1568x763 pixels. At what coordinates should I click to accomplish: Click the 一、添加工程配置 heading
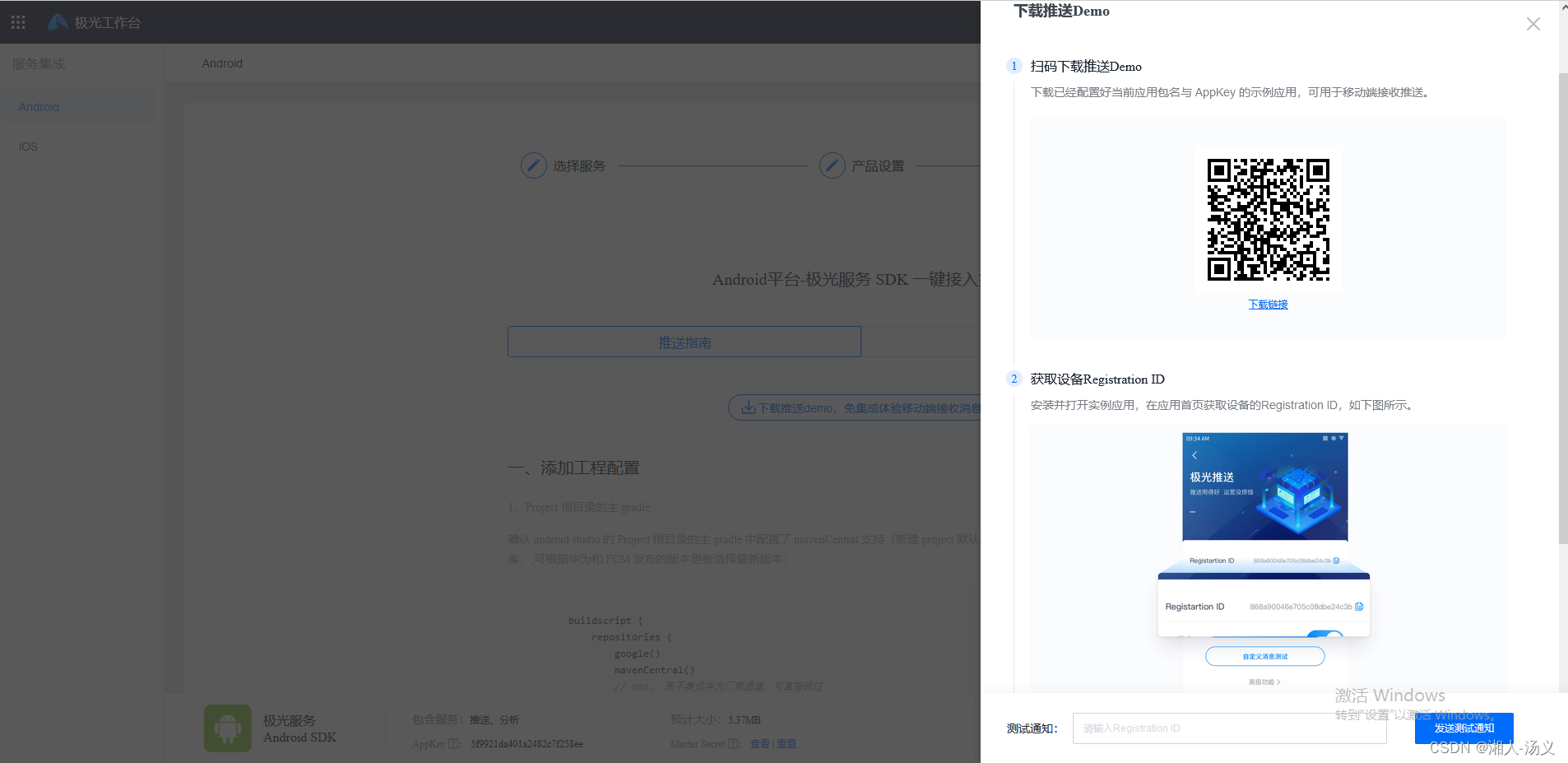[573, 468]
